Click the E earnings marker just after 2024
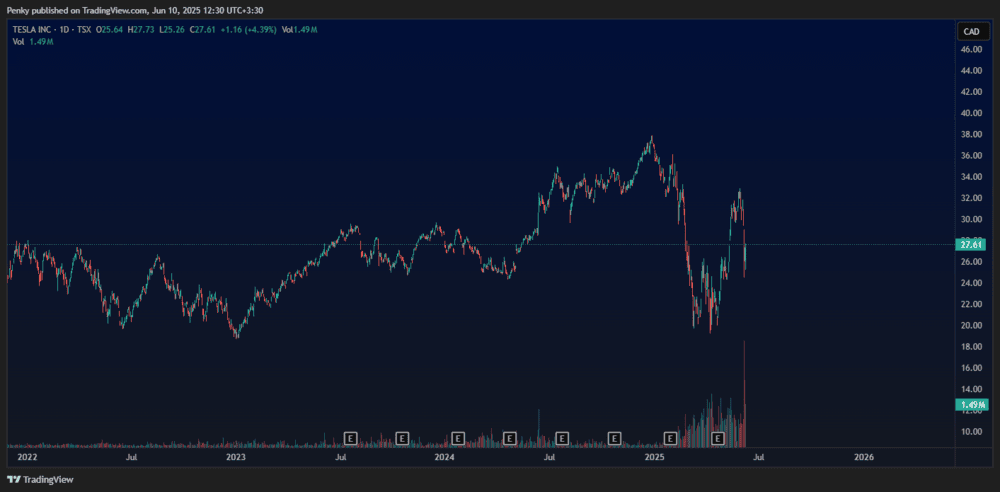 pos(458,438)
